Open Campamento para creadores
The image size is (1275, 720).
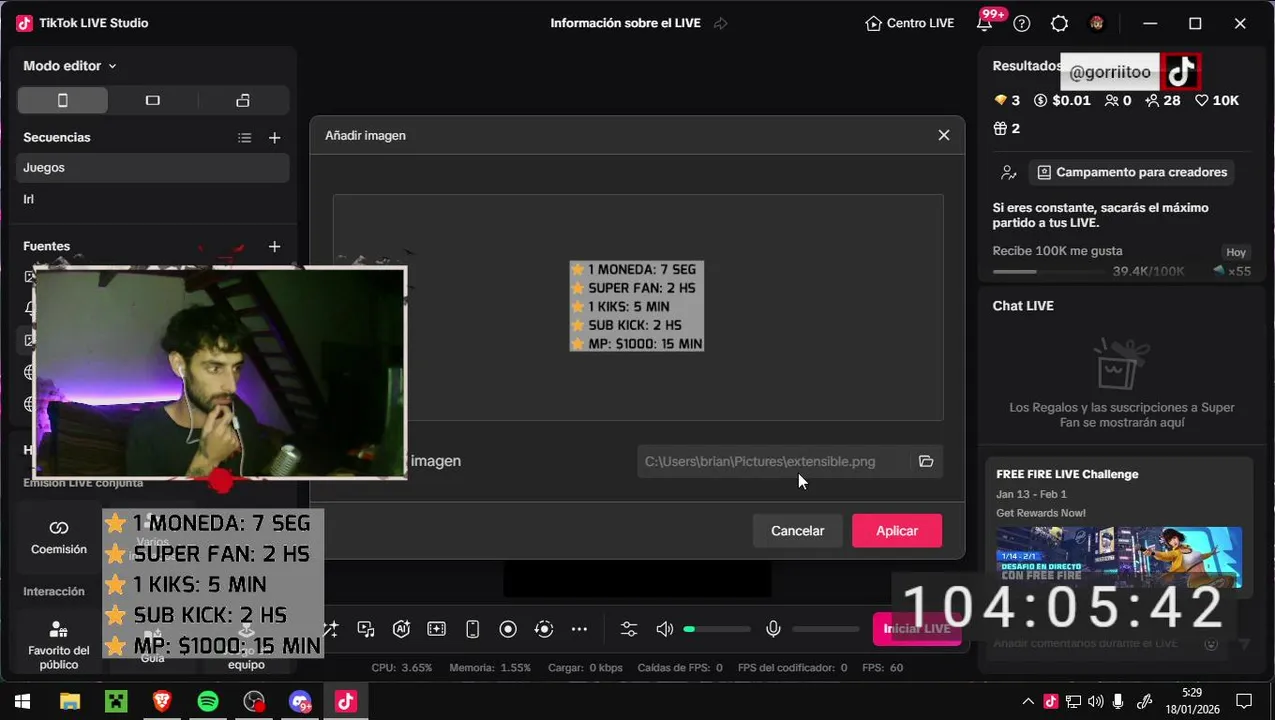click(x=1131, y=172)
